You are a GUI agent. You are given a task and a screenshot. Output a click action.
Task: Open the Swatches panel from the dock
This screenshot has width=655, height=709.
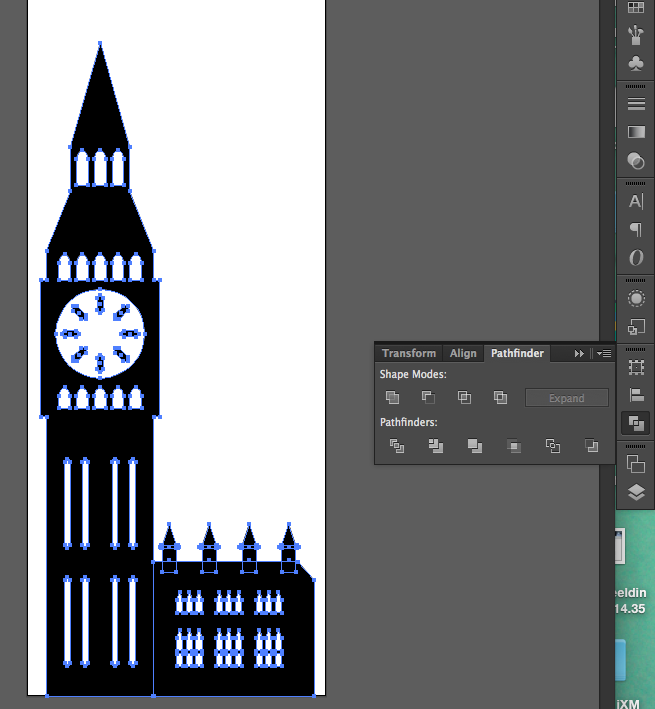click(x=636, y=7)
